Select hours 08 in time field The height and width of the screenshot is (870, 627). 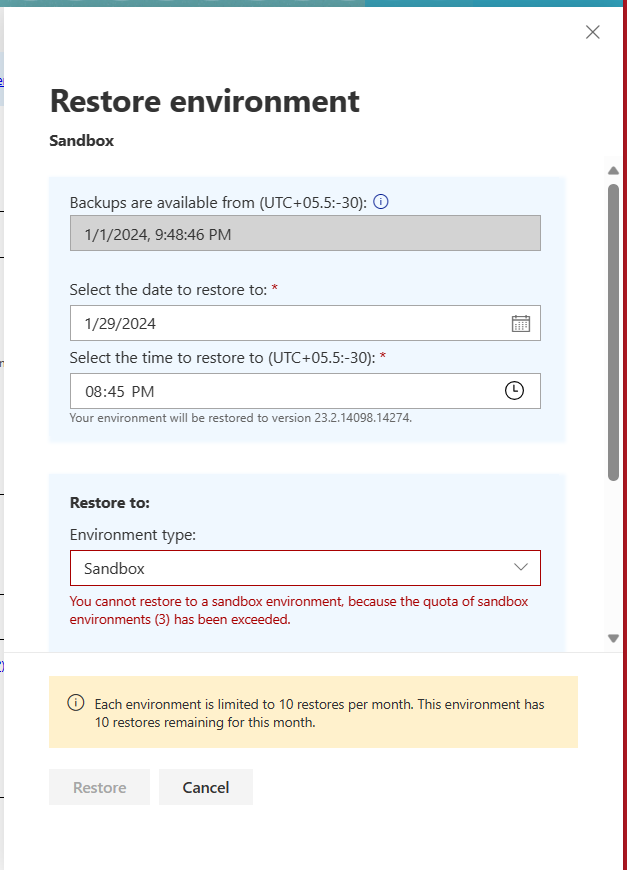pyautogui.click(x=94, y=392)
